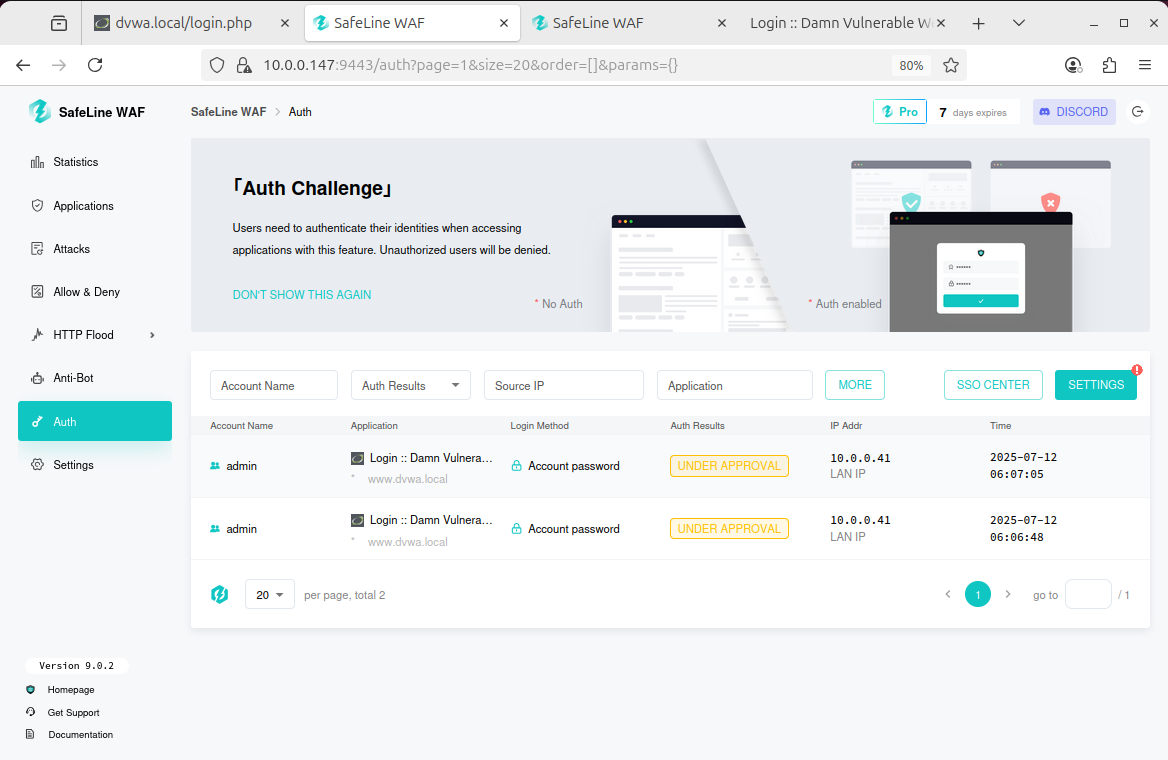Go to next page arrow
The width and height of the screenshot is (1168, 760).
point(1008,595)
